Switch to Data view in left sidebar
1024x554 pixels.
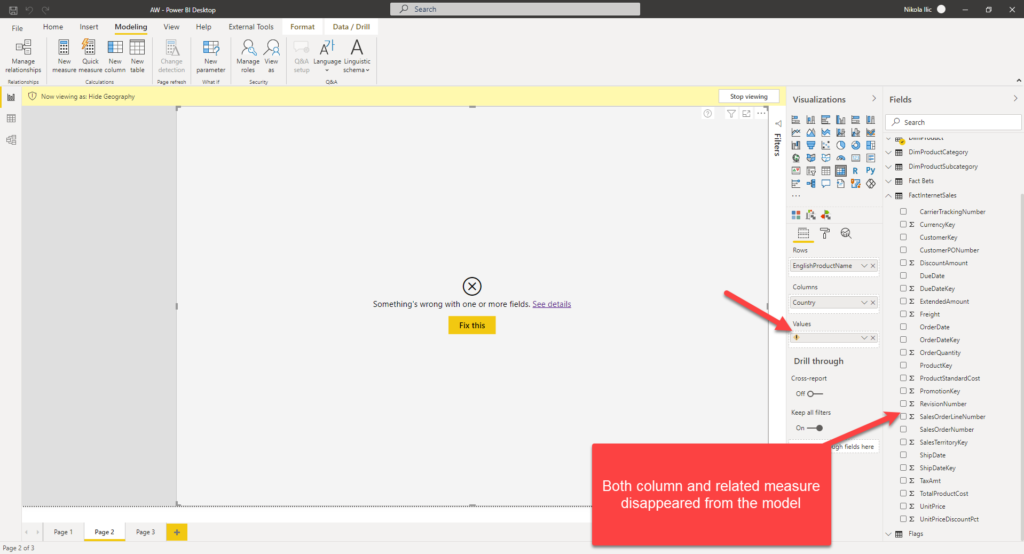point(11,118)
